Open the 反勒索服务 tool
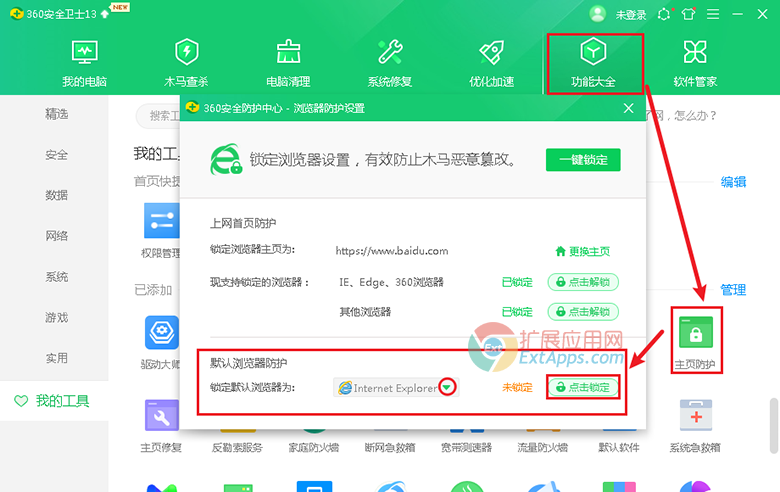The image size is (780, 492). click(x=237, y=447)
